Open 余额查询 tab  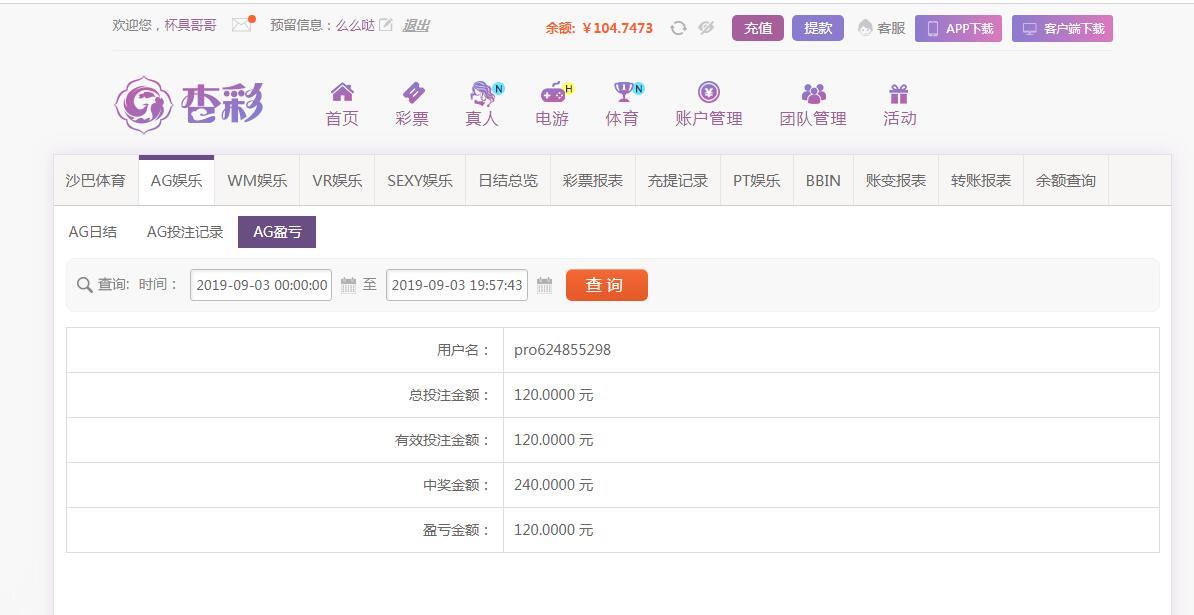[x=1066, y=180]
